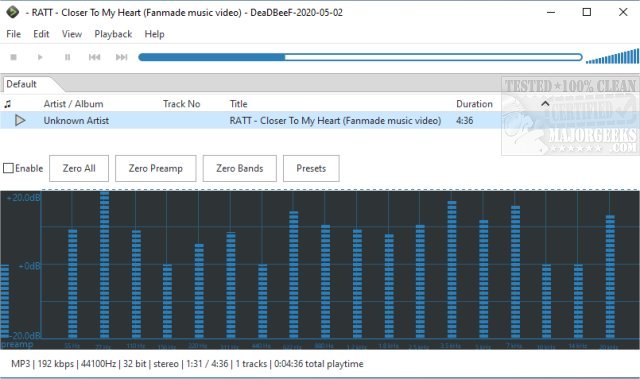The image size is (640, 379).
Task: Sort by Track No column header
Action: point(182,104)
